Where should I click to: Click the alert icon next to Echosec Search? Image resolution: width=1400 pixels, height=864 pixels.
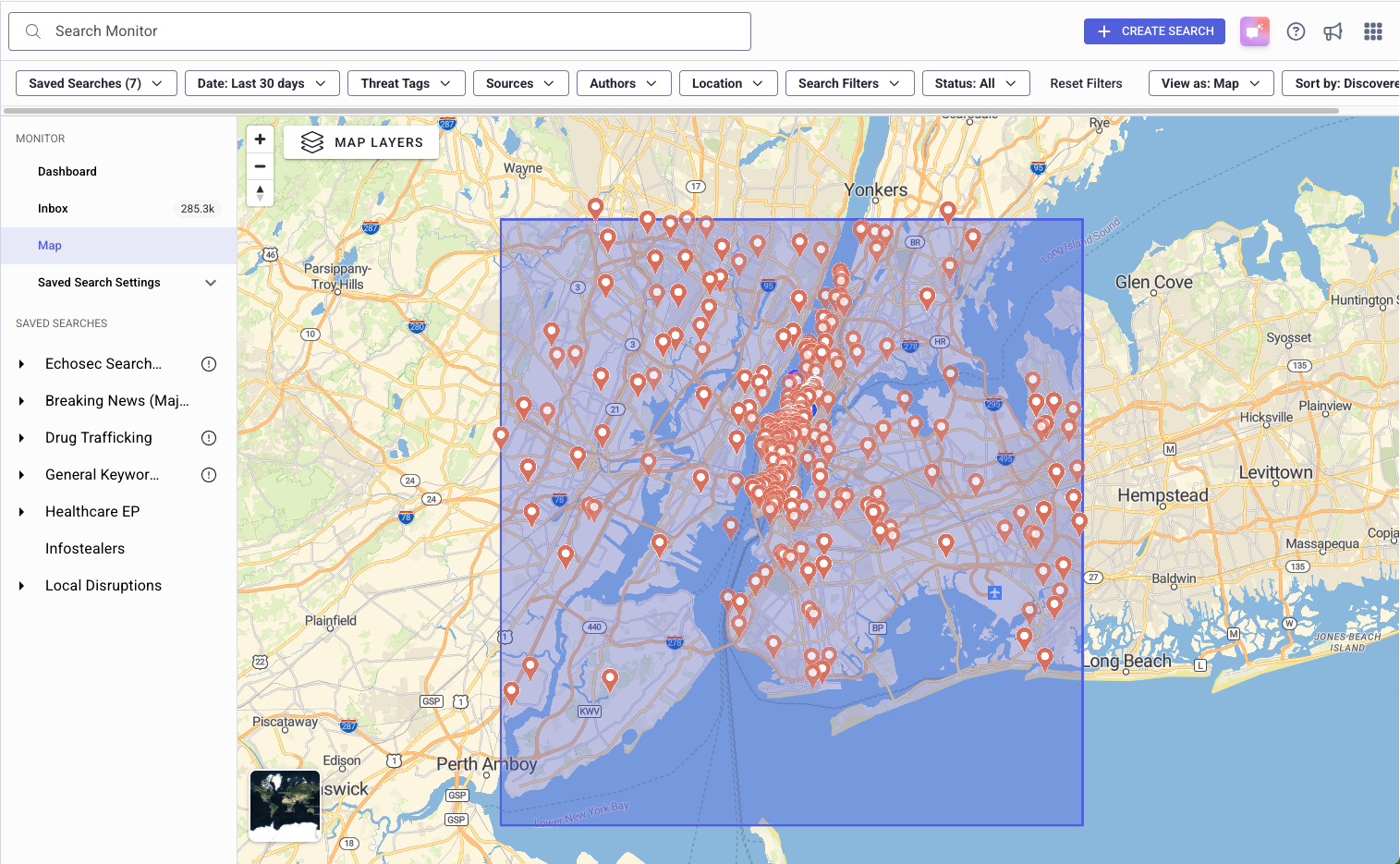[x=209, y=364]
